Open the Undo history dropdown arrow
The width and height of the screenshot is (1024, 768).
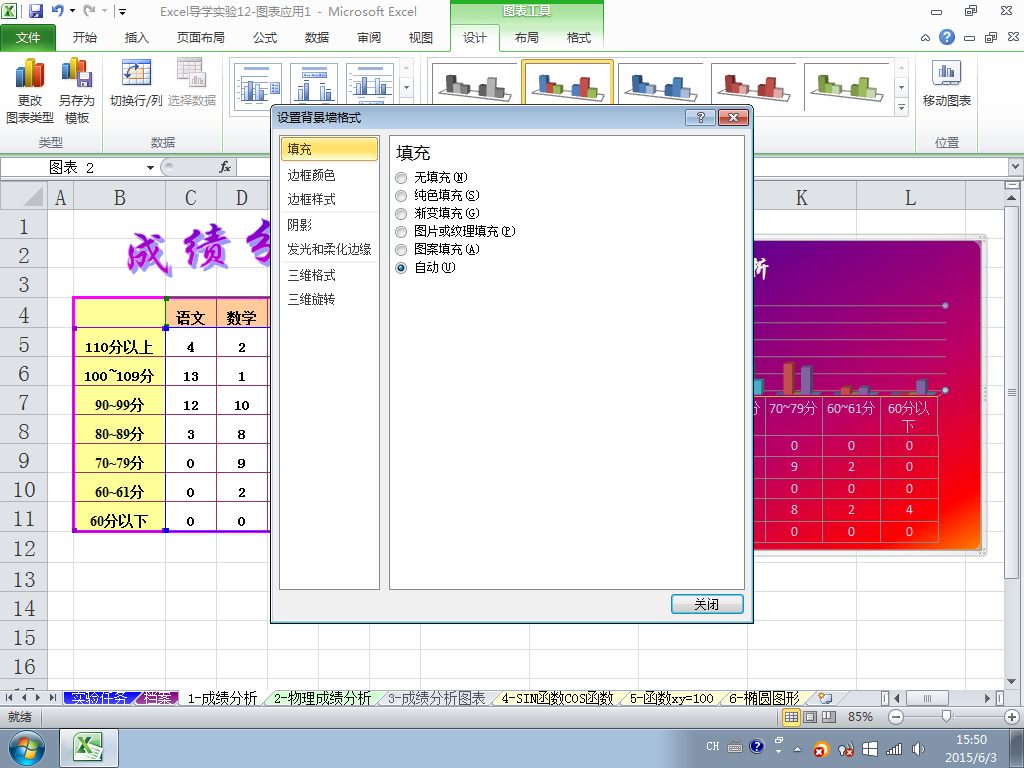click(x=72, y=11)
